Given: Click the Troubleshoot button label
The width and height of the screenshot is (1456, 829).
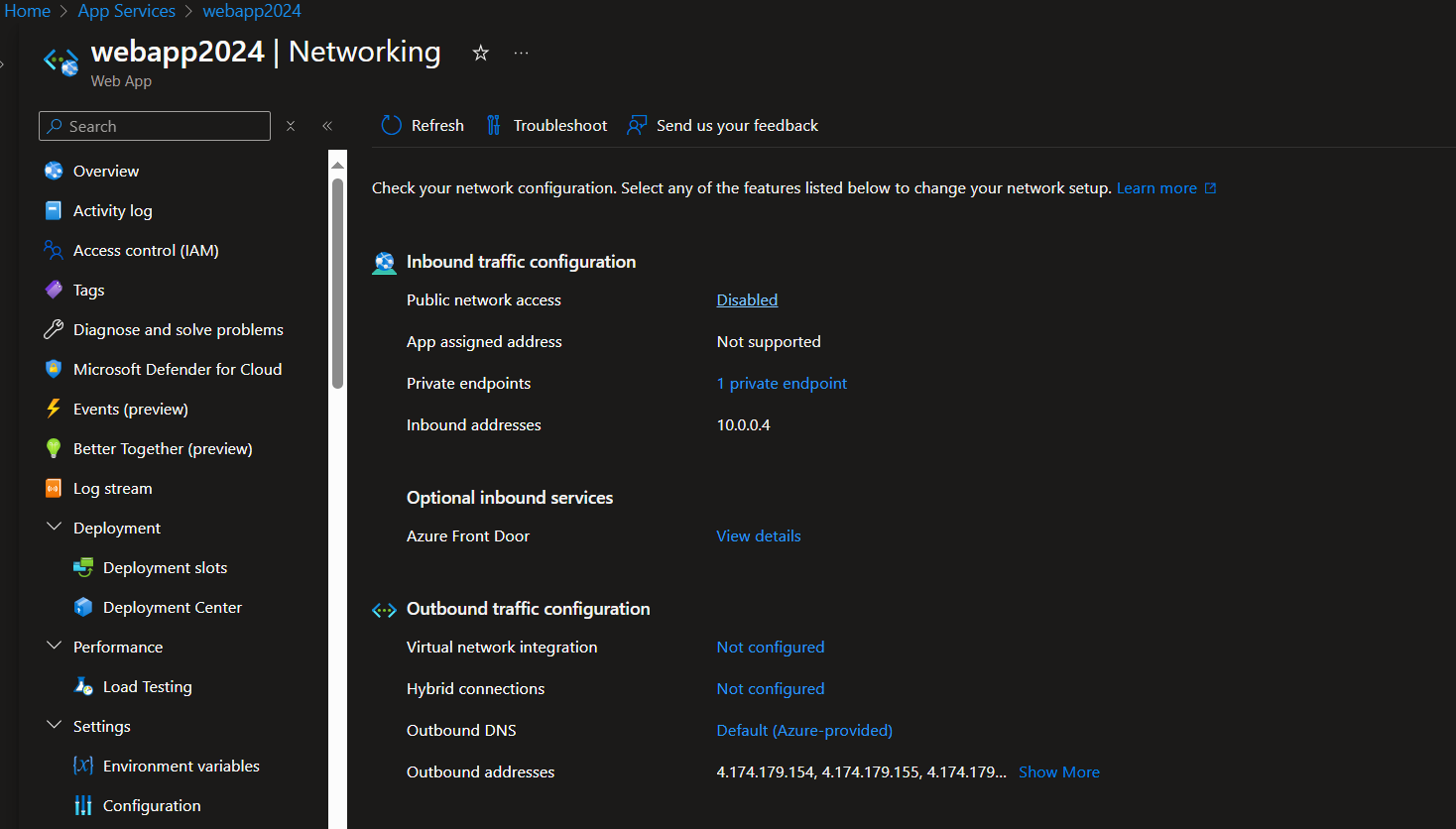Looking at the screenshot, I should coord(560,125).
